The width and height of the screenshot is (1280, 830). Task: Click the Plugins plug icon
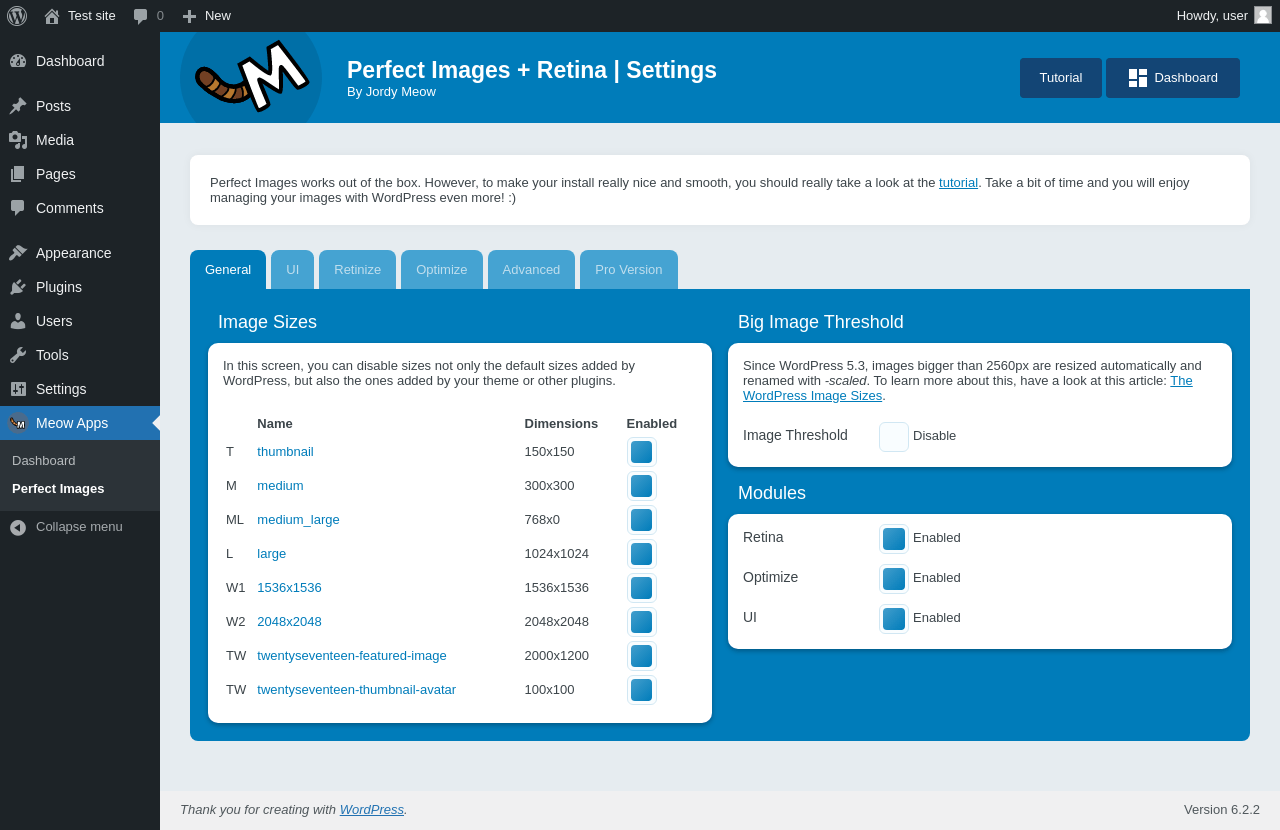[x=18, y=287]
